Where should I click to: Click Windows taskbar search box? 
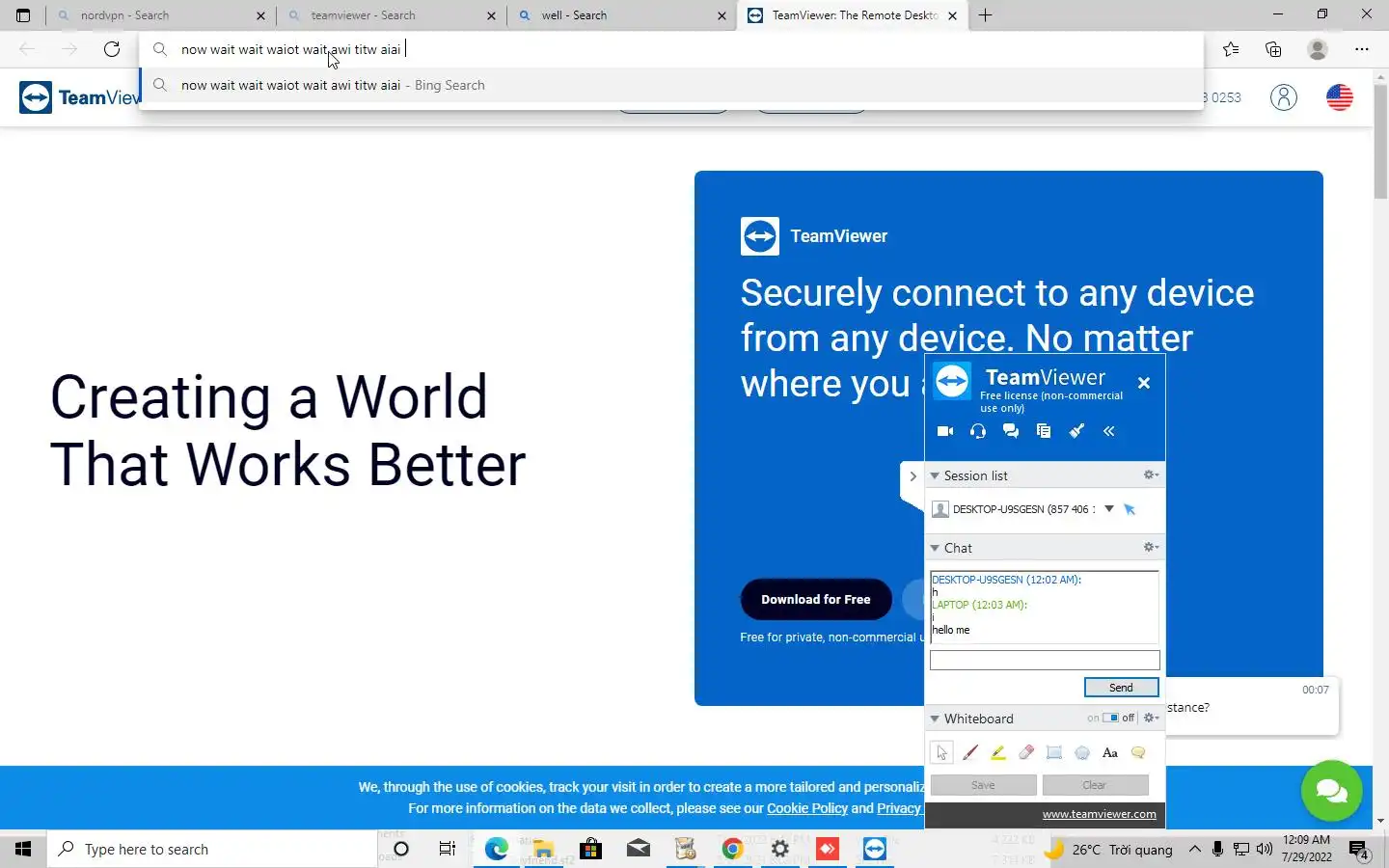pyautogui.click(x=212, y=849)
